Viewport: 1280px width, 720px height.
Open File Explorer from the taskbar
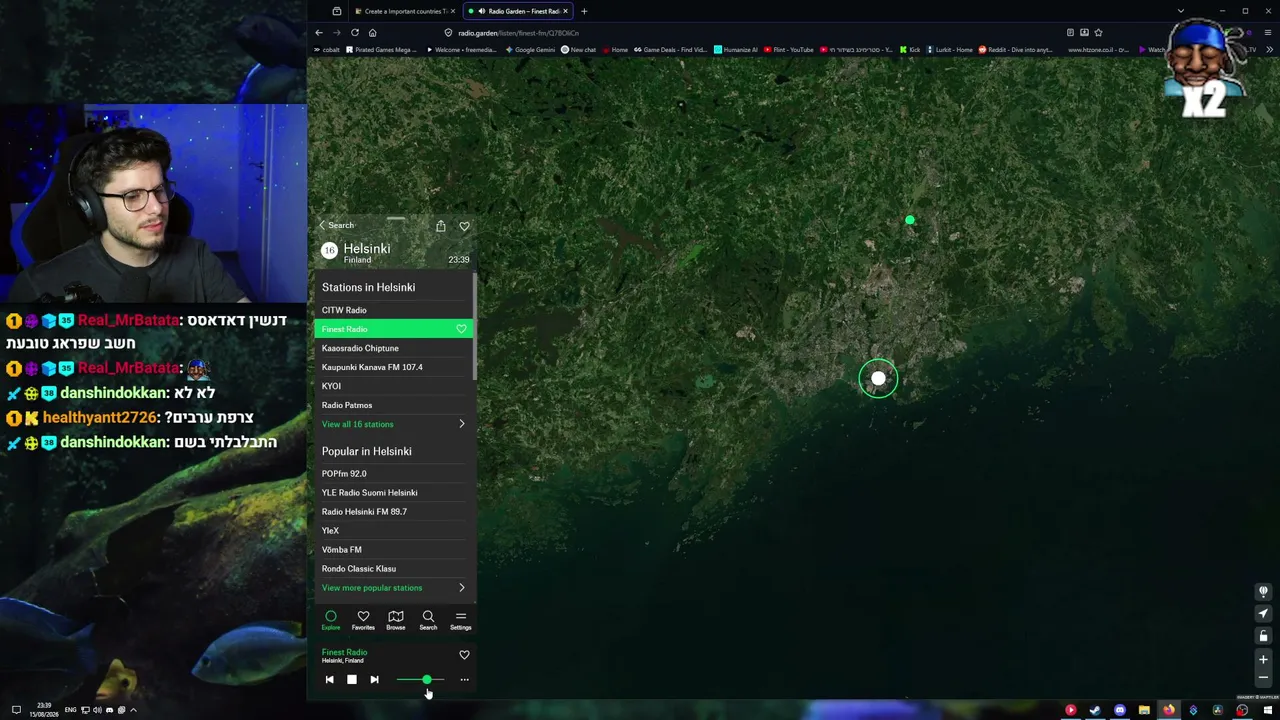pos(1144,711)
